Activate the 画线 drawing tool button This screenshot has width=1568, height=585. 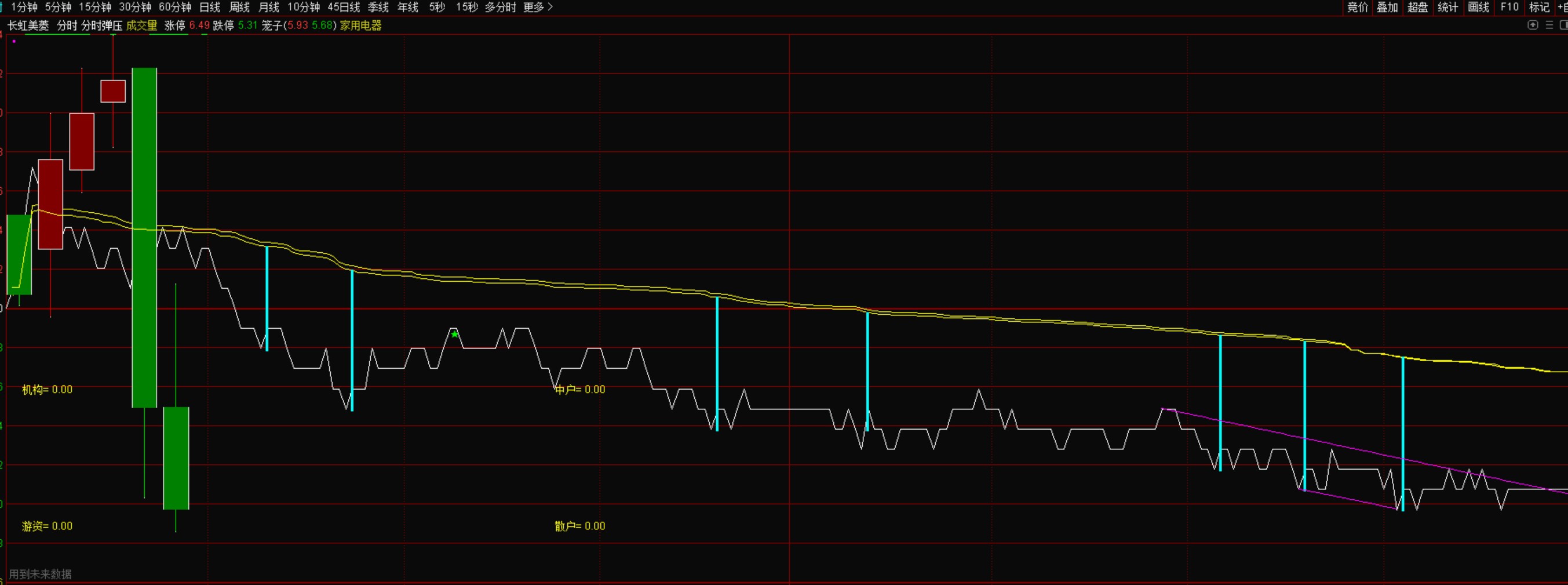click(1479, 8)
